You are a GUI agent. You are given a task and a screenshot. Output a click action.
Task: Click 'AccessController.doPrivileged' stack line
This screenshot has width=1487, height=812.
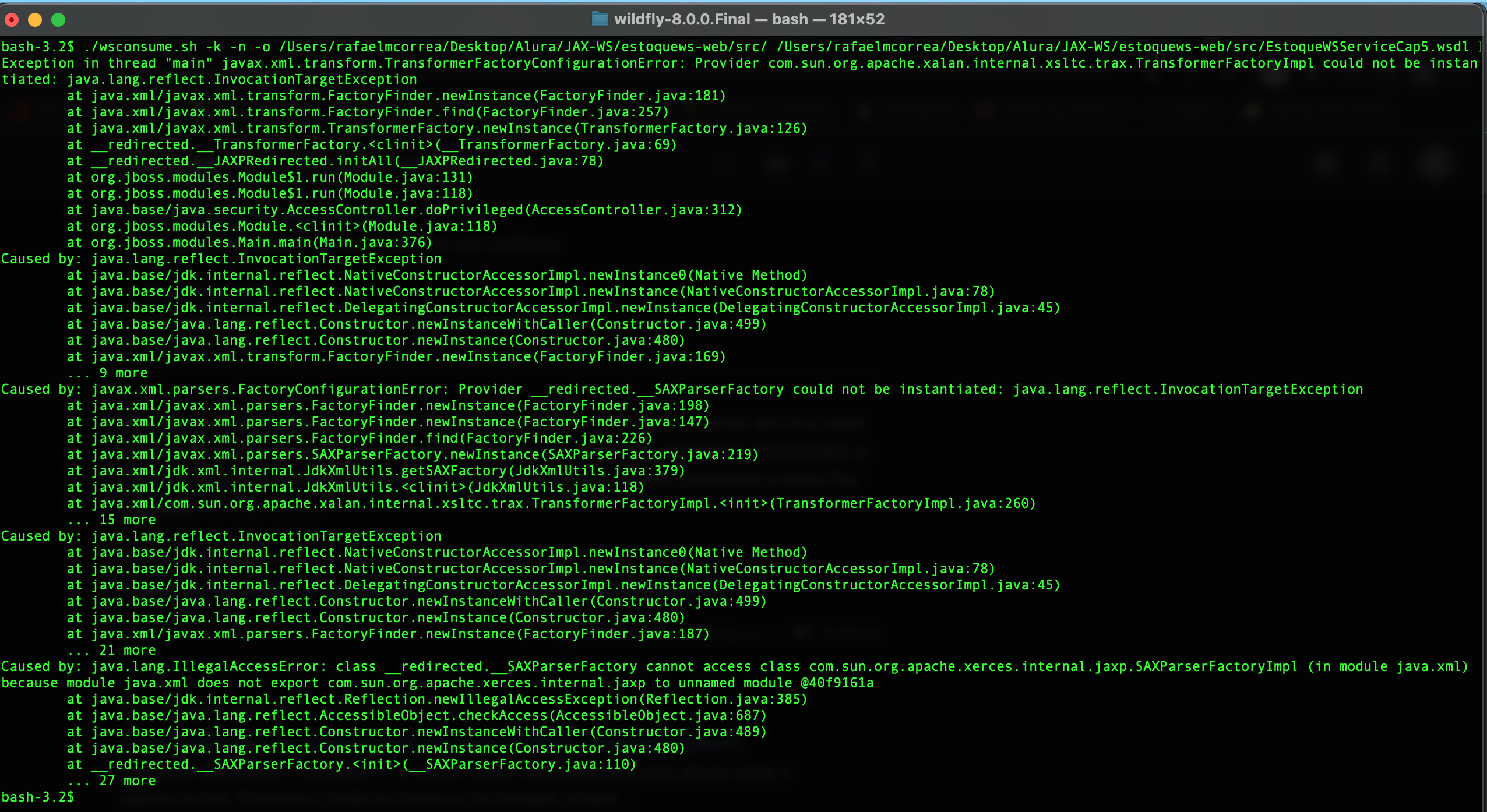(x=404, y=210)
